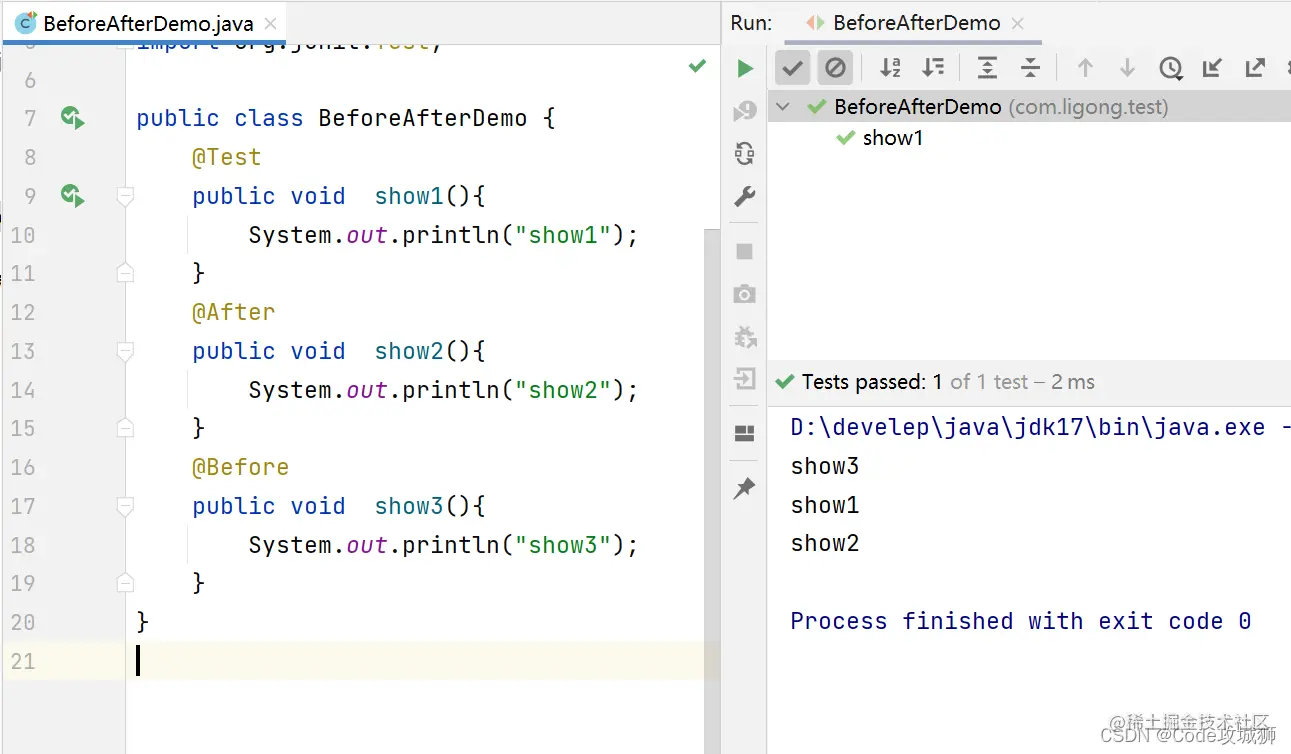Click the Restore layout icon in Run sidebar
Image resolution: width=1291 pixels, height=754 pixels.
click(x=745, y=433)
